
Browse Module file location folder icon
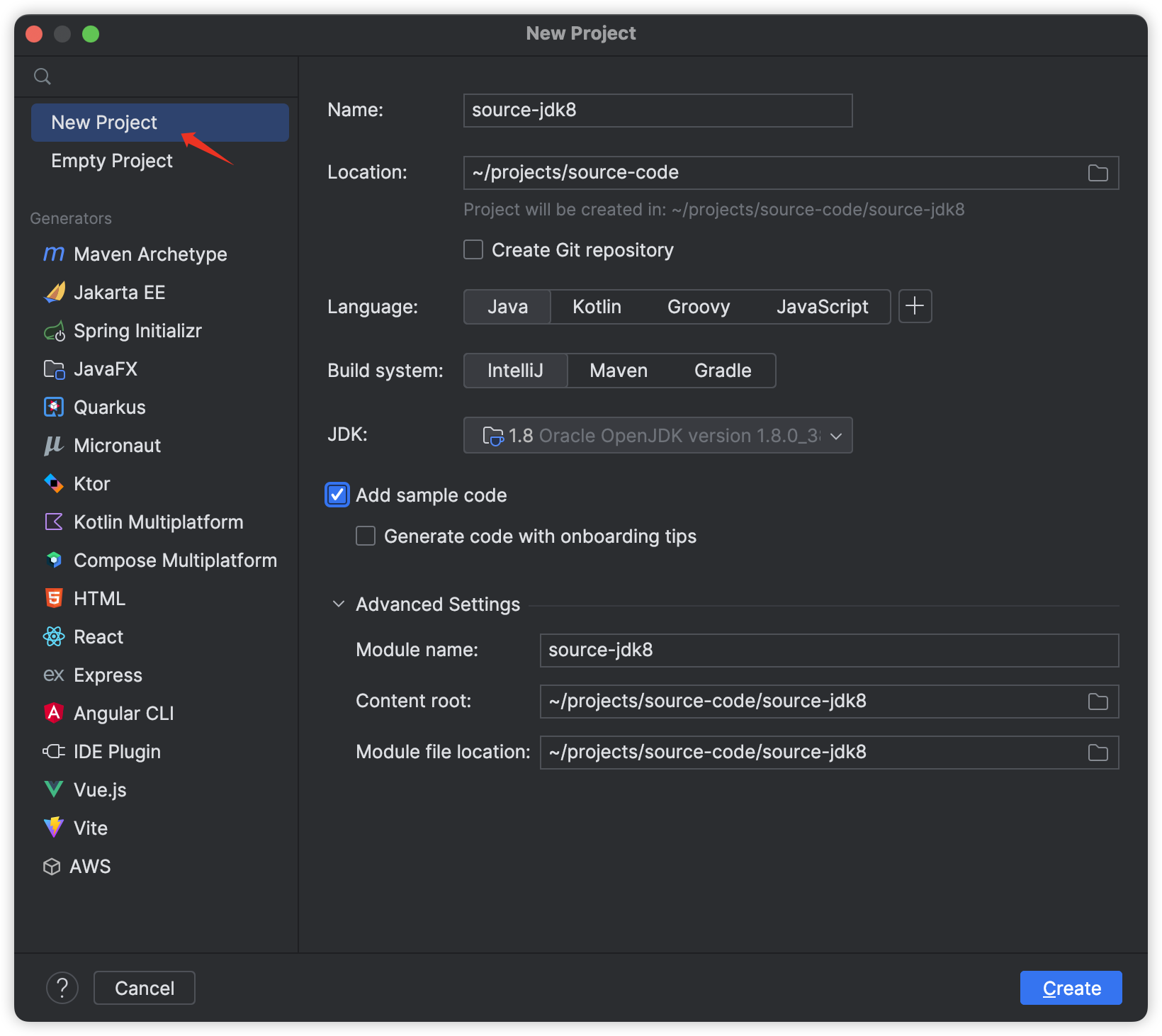point(1098,753)
